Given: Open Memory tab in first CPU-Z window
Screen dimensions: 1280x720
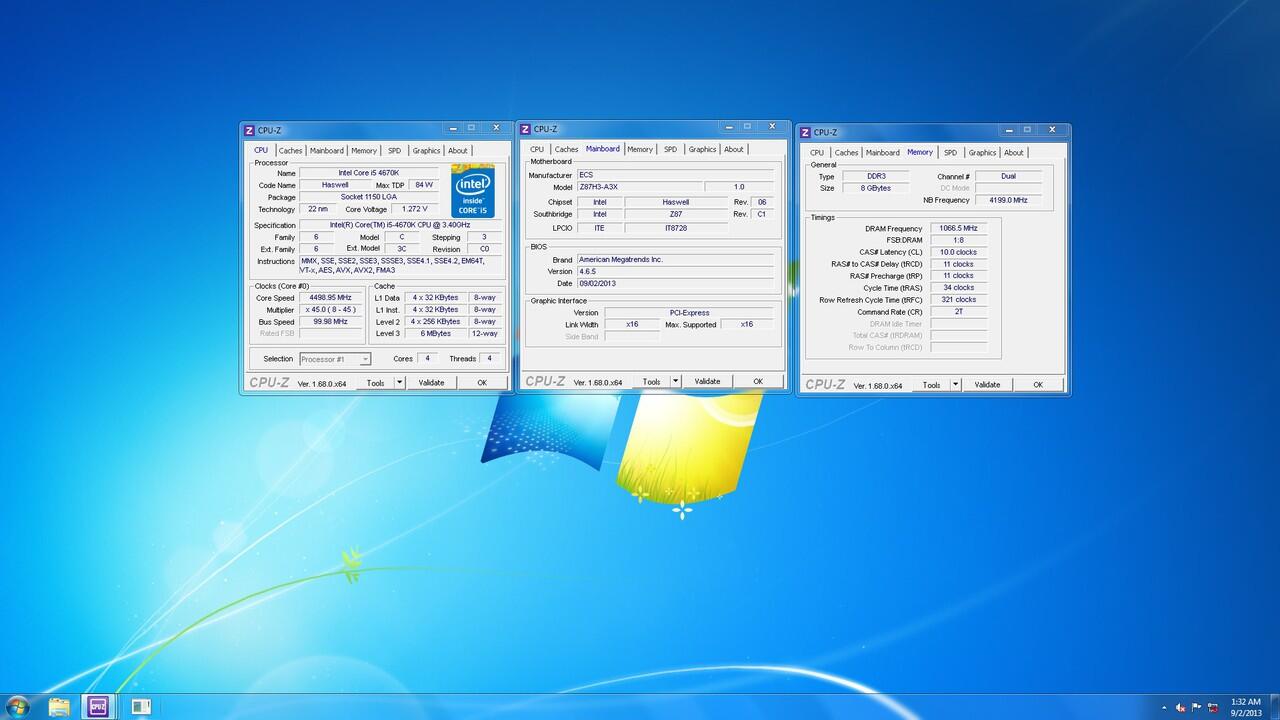Looking at the screenshot, I should click(364, 151).
